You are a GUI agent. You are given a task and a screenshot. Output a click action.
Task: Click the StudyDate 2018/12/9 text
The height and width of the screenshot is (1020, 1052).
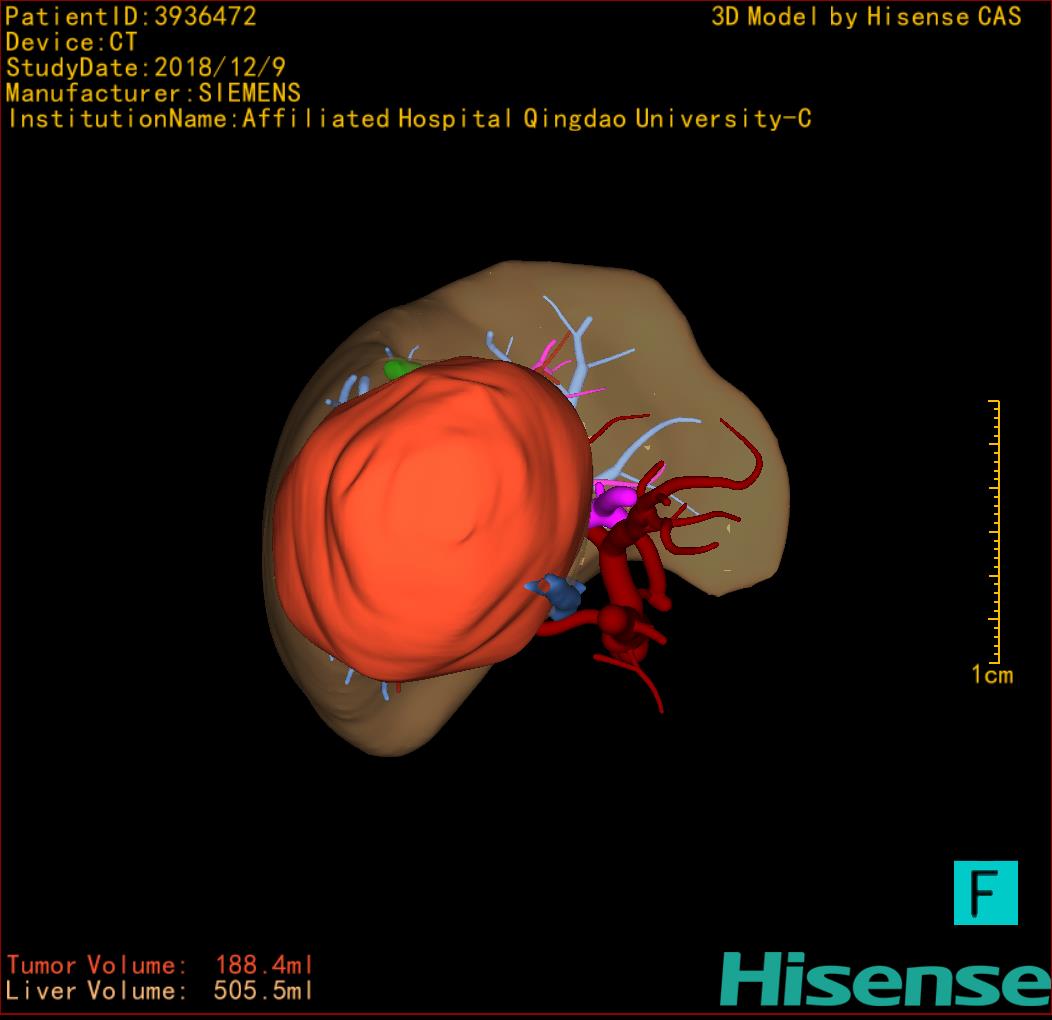tap(145, 68)
